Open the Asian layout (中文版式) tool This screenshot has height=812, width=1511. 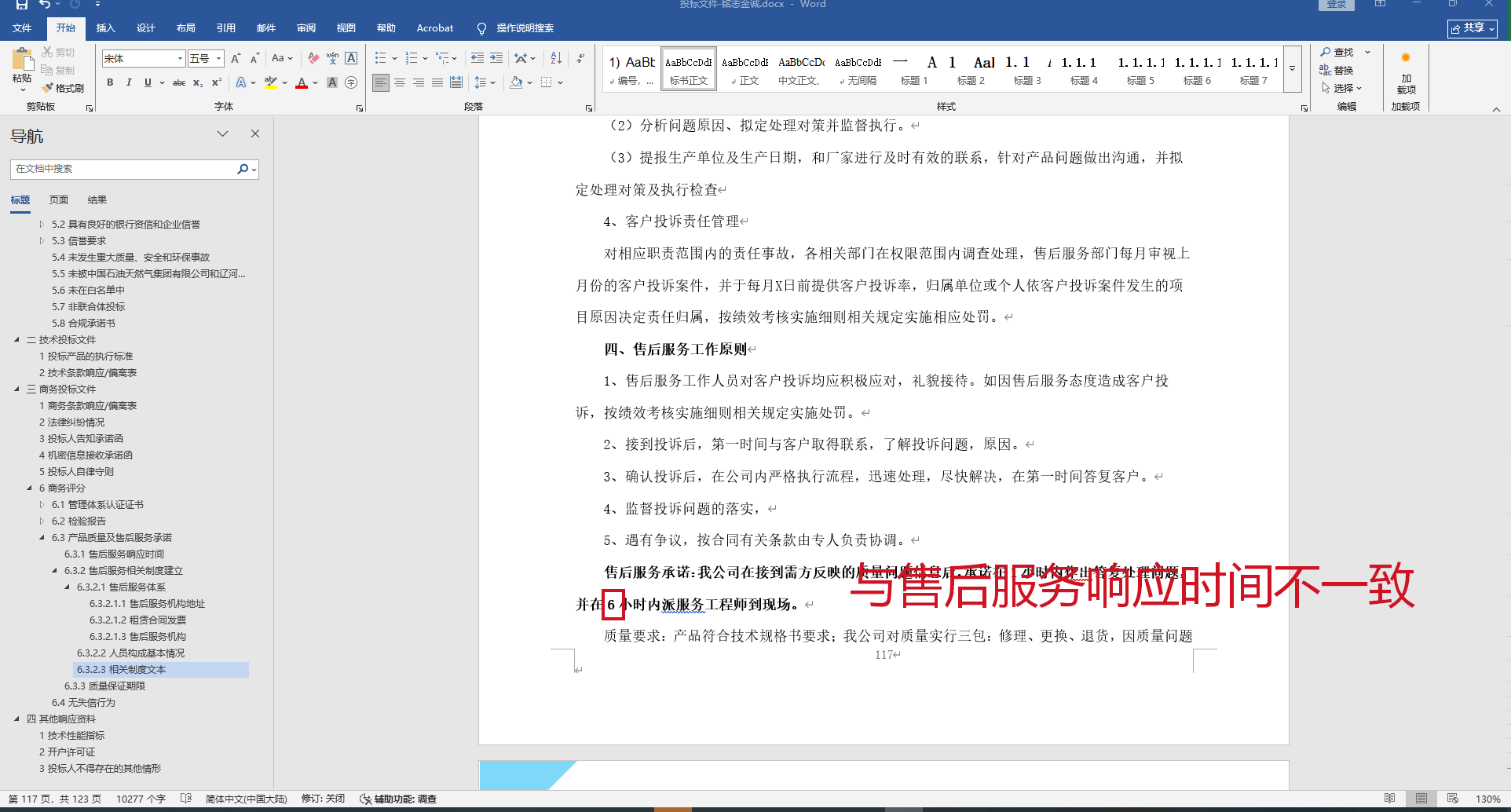521,59
